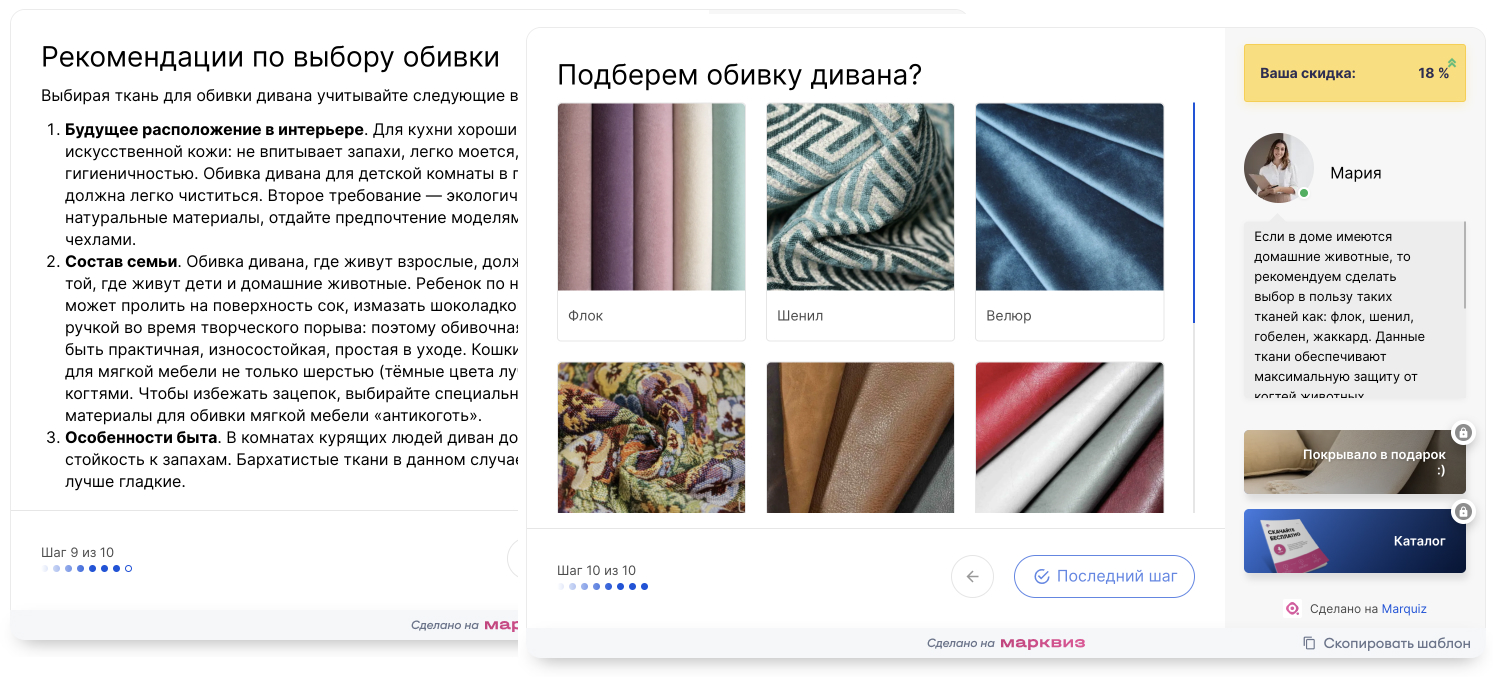Click Мария's avatar photo
The height and width of the screenshot is (677, 1493).
[1277, 167]
